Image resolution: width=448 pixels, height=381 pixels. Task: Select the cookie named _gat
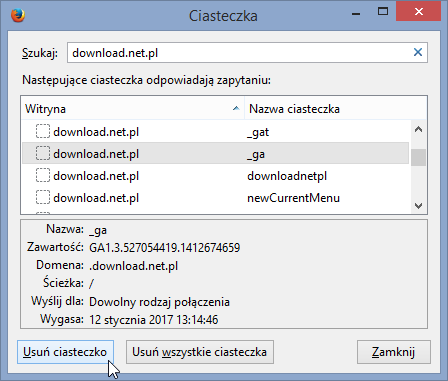tap(258, 132)
